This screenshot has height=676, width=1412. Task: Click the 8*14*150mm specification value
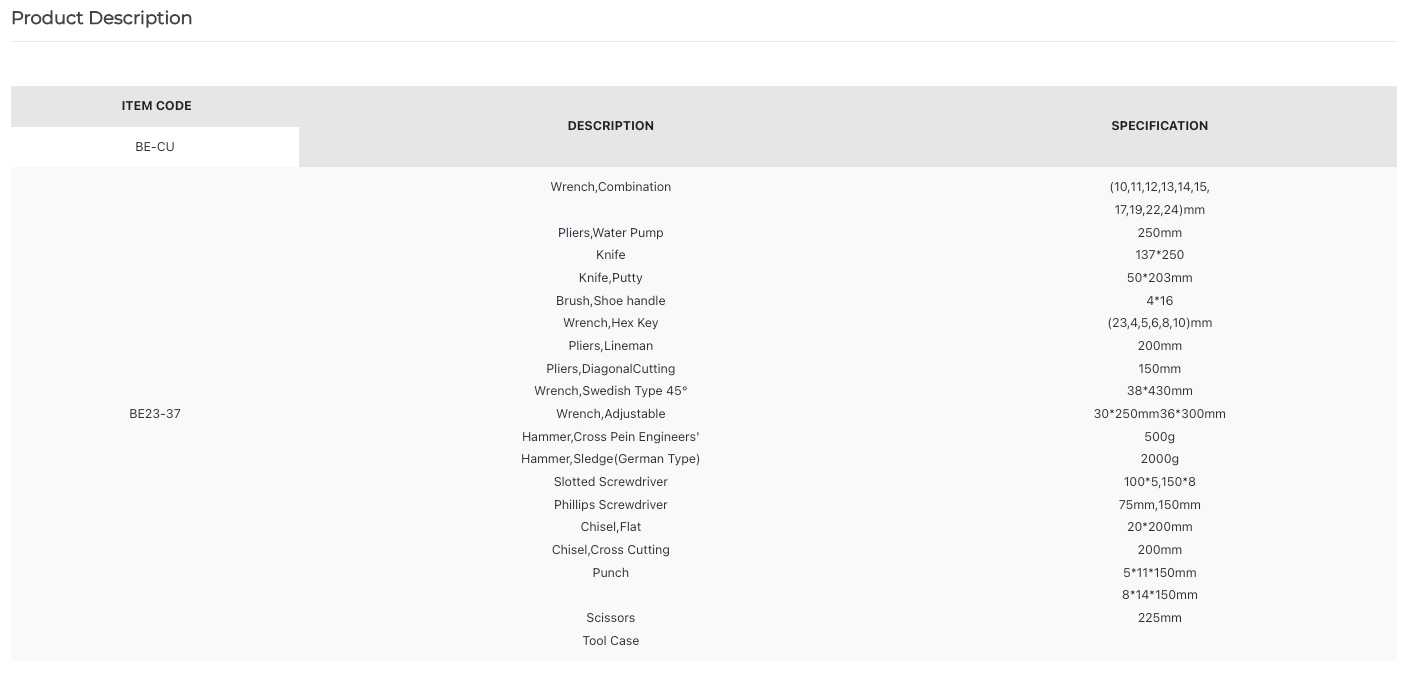click(1159, 595)
